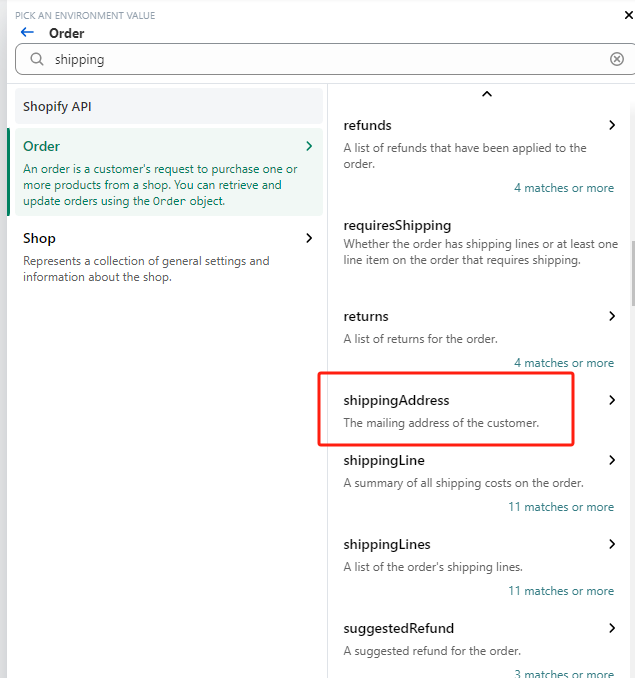
Task: Expand the shippingLines chevron
Action: click(x=612, y=544)
